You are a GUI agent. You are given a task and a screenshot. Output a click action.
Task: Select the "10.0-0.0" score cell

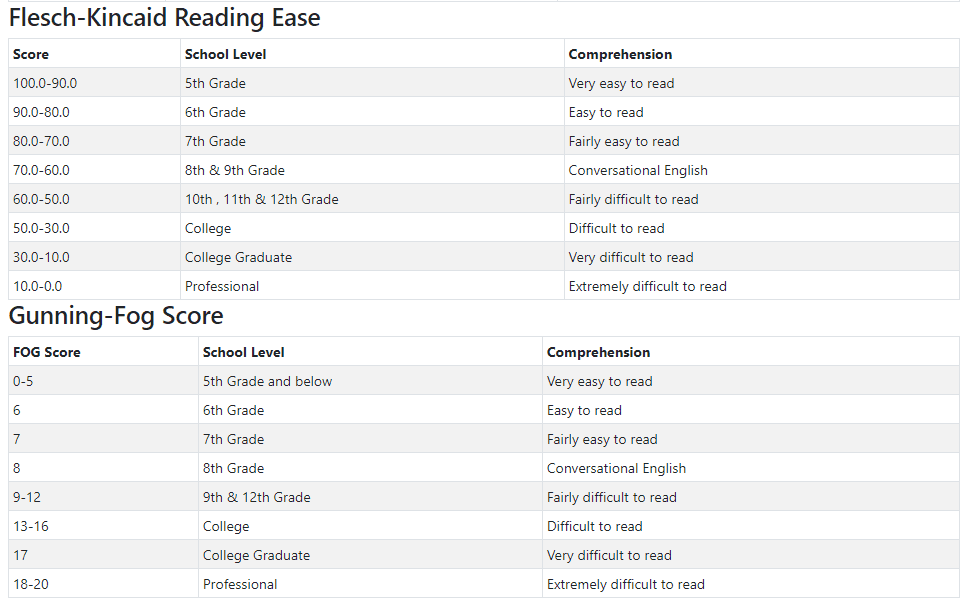(x=38, y=286)
